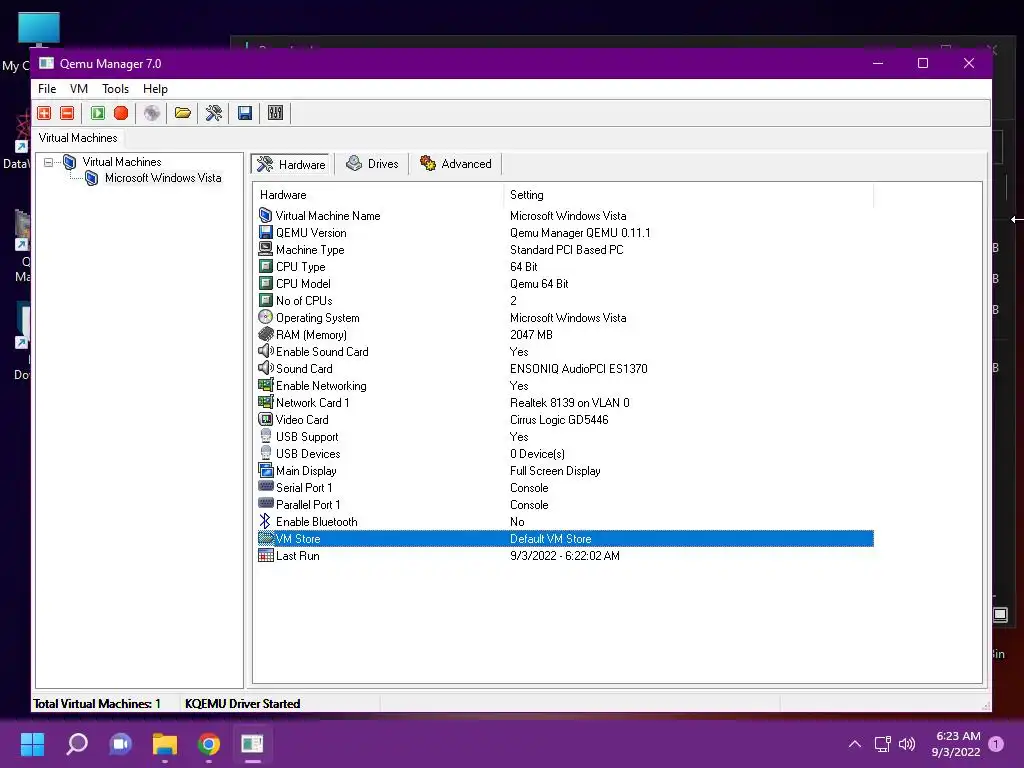Viewport: 1024px width, 768px height.
Task: Open the Help menu
Action: click(155, 89)
